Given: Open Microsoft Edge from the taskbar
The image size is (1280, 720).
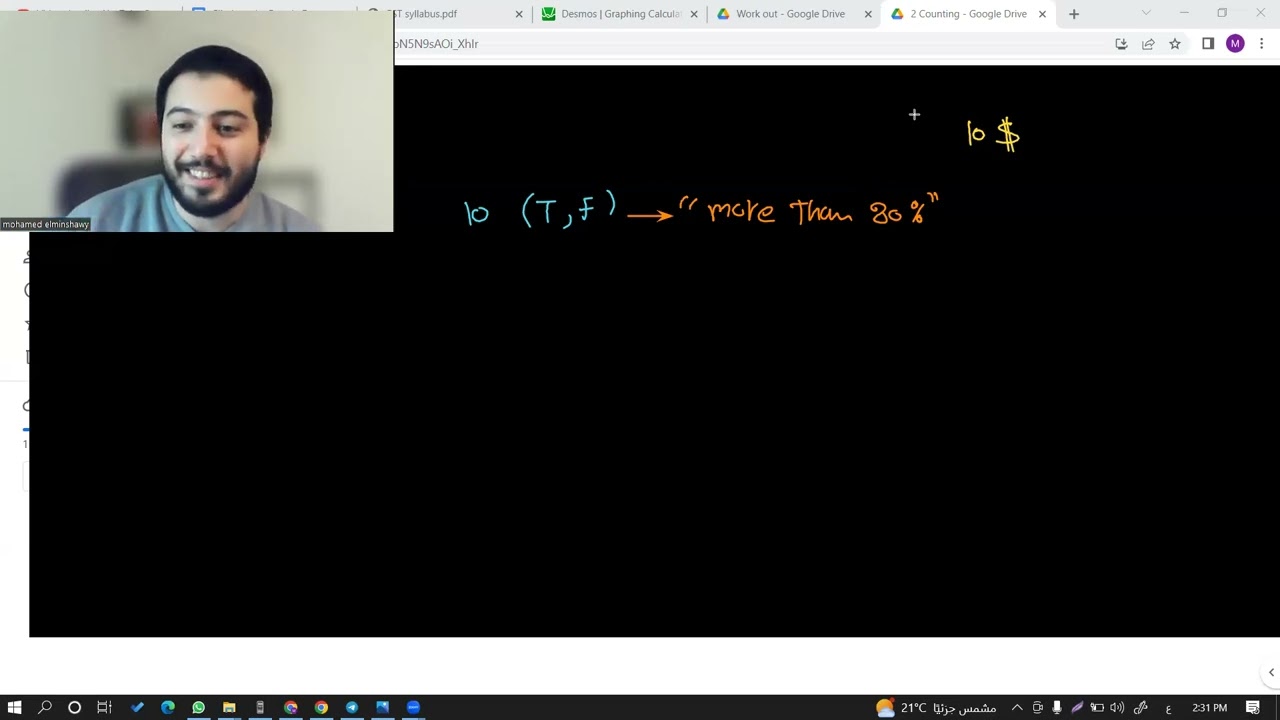Looking at the screenshot, I should tap(167, 708).
